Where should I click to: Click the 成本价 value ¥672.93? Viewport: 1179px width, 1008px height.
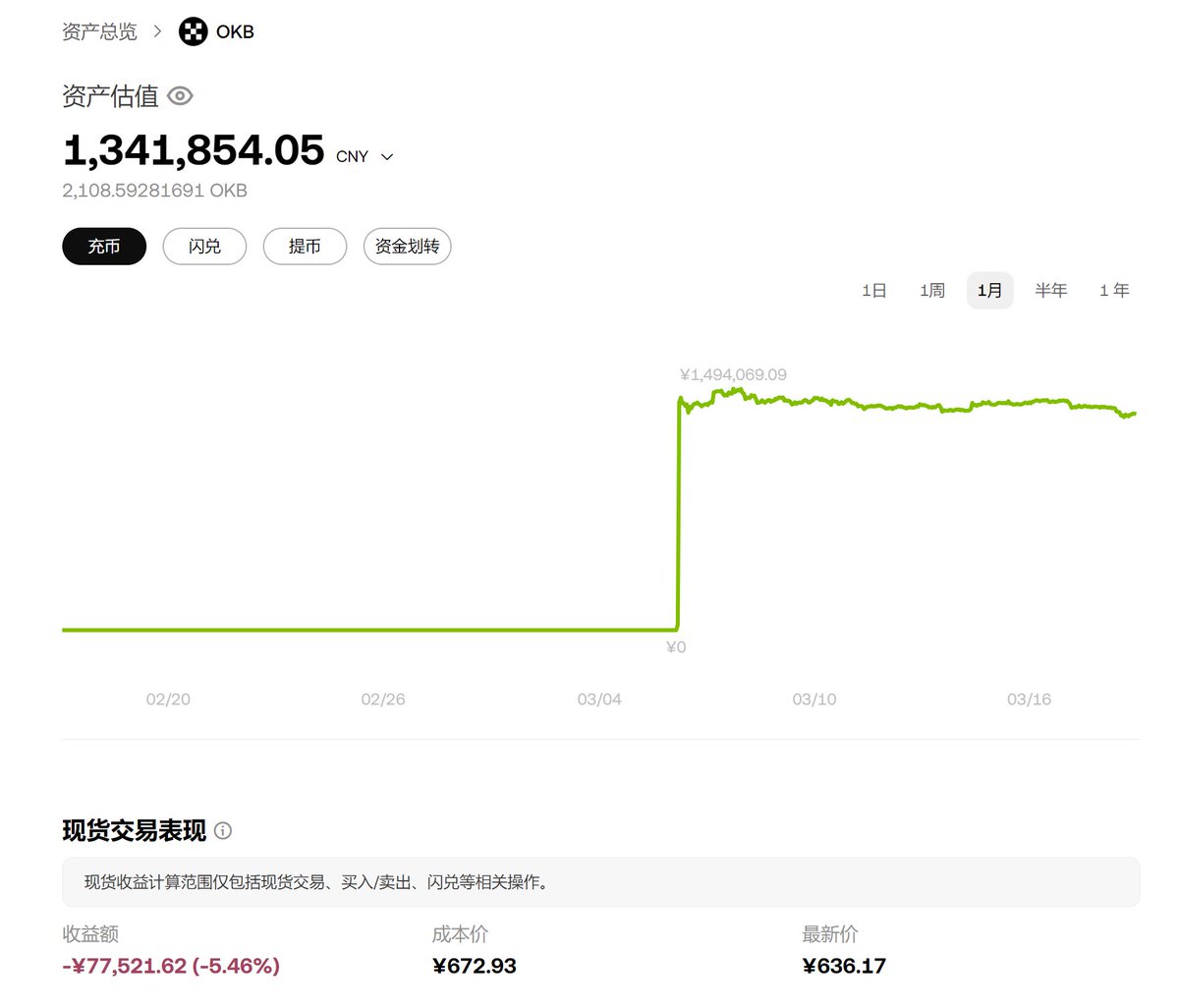pos(476,966)
